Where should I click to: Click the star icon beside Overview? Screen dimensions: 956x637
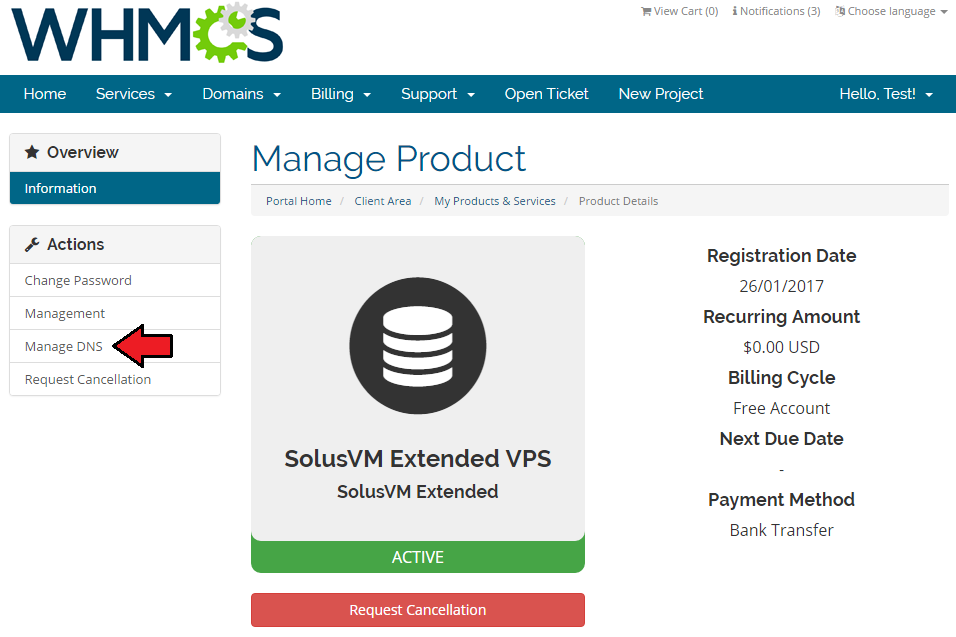pos(32,152)
